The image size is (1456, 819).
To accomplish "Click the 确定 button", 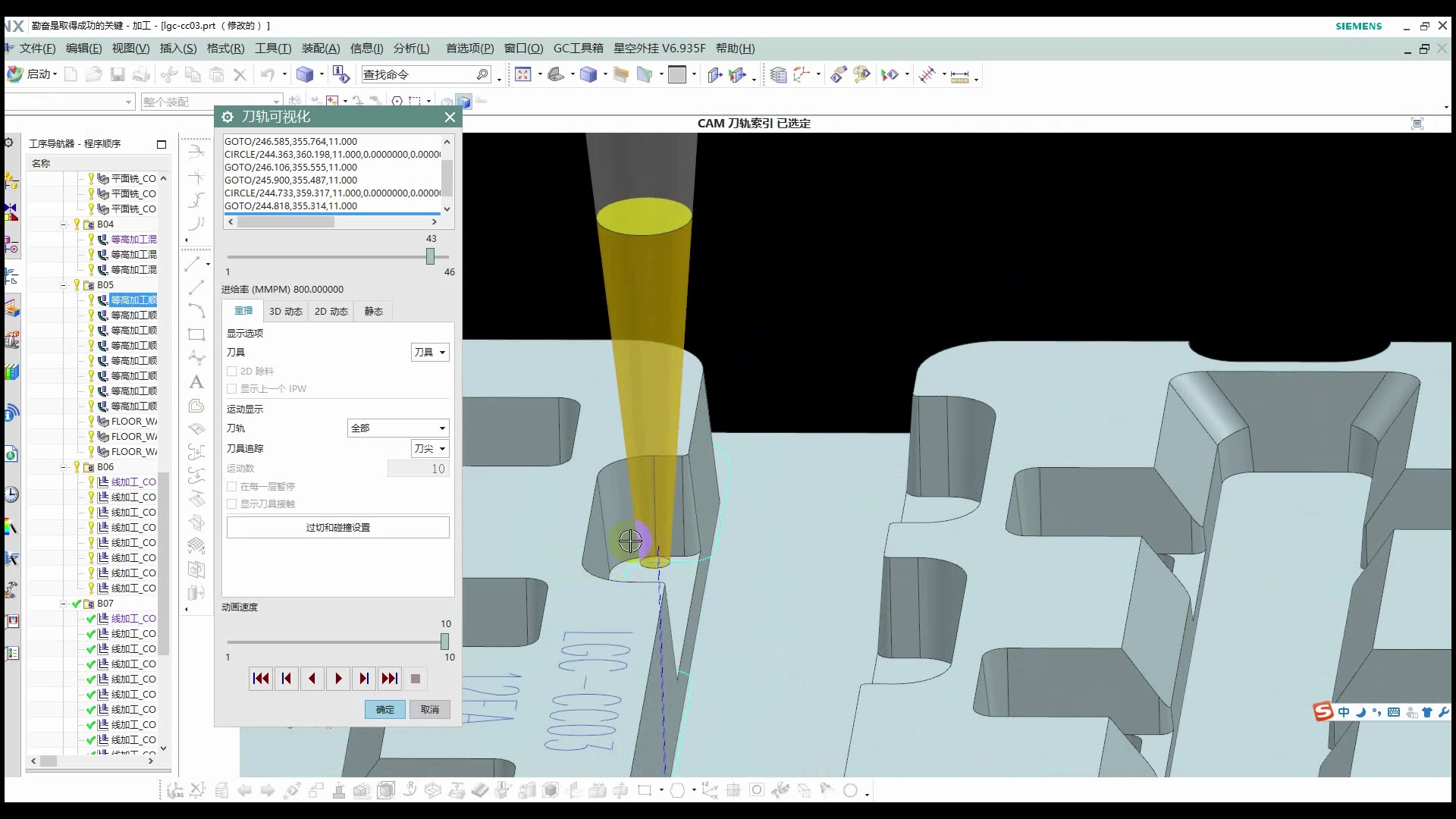I will coord(385,710).
